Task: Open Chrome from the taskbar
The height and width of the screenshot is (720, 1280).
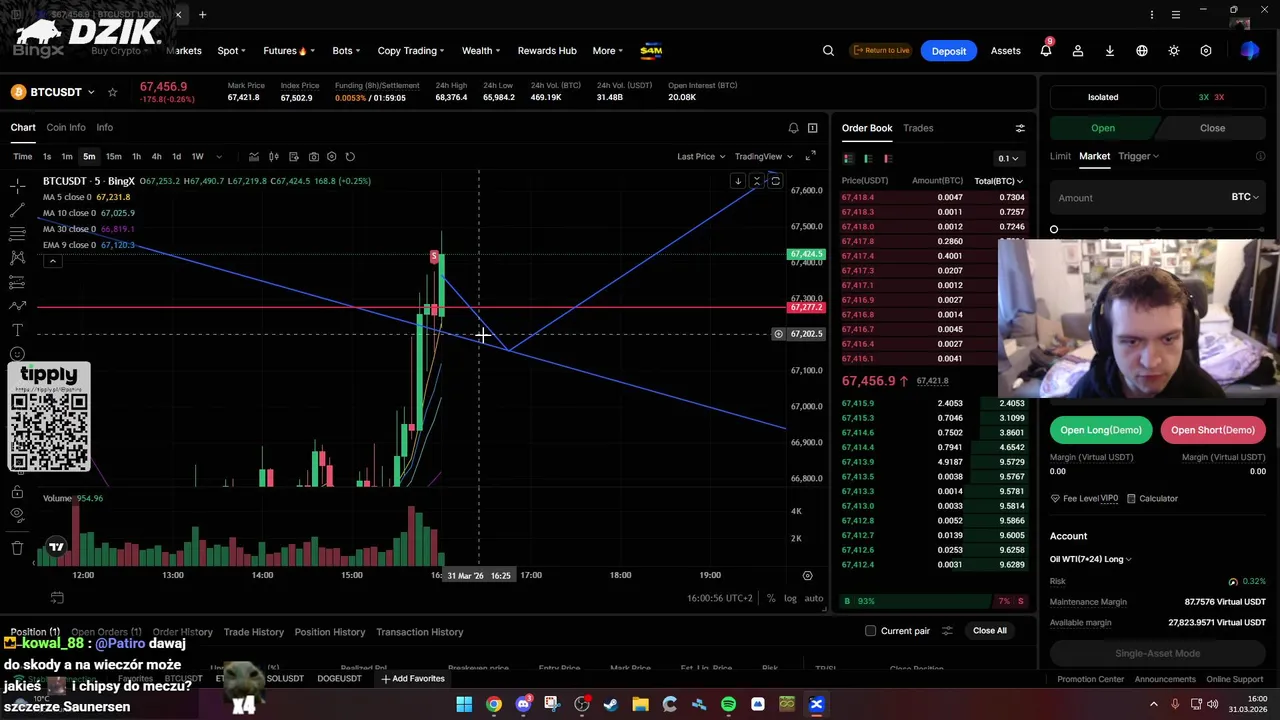Action: (x=493, y=704)
